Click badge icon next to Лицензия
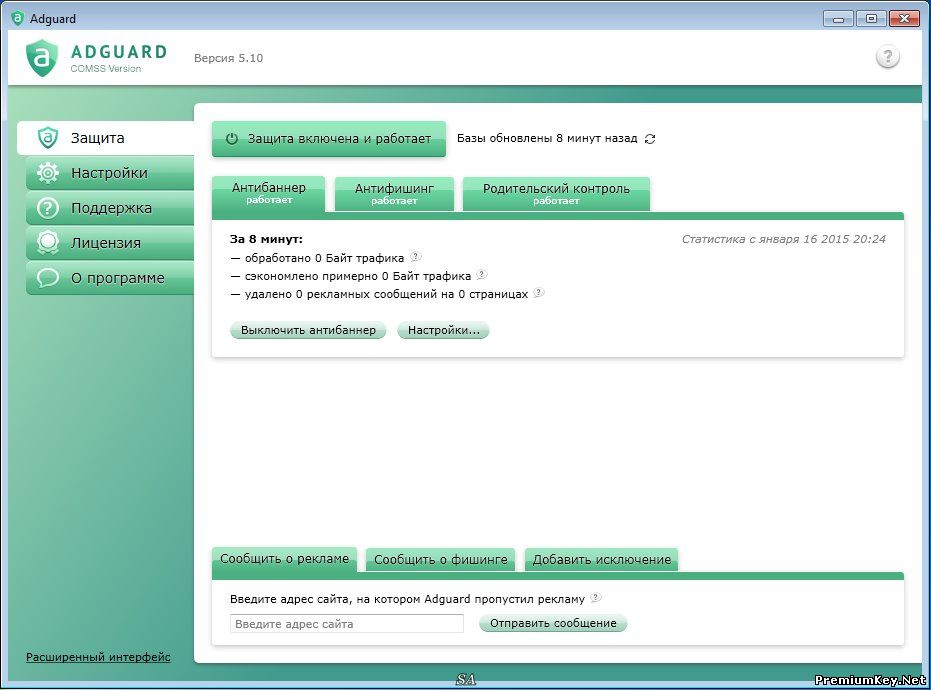The image size is (931, 690). [x=48, y=243]
